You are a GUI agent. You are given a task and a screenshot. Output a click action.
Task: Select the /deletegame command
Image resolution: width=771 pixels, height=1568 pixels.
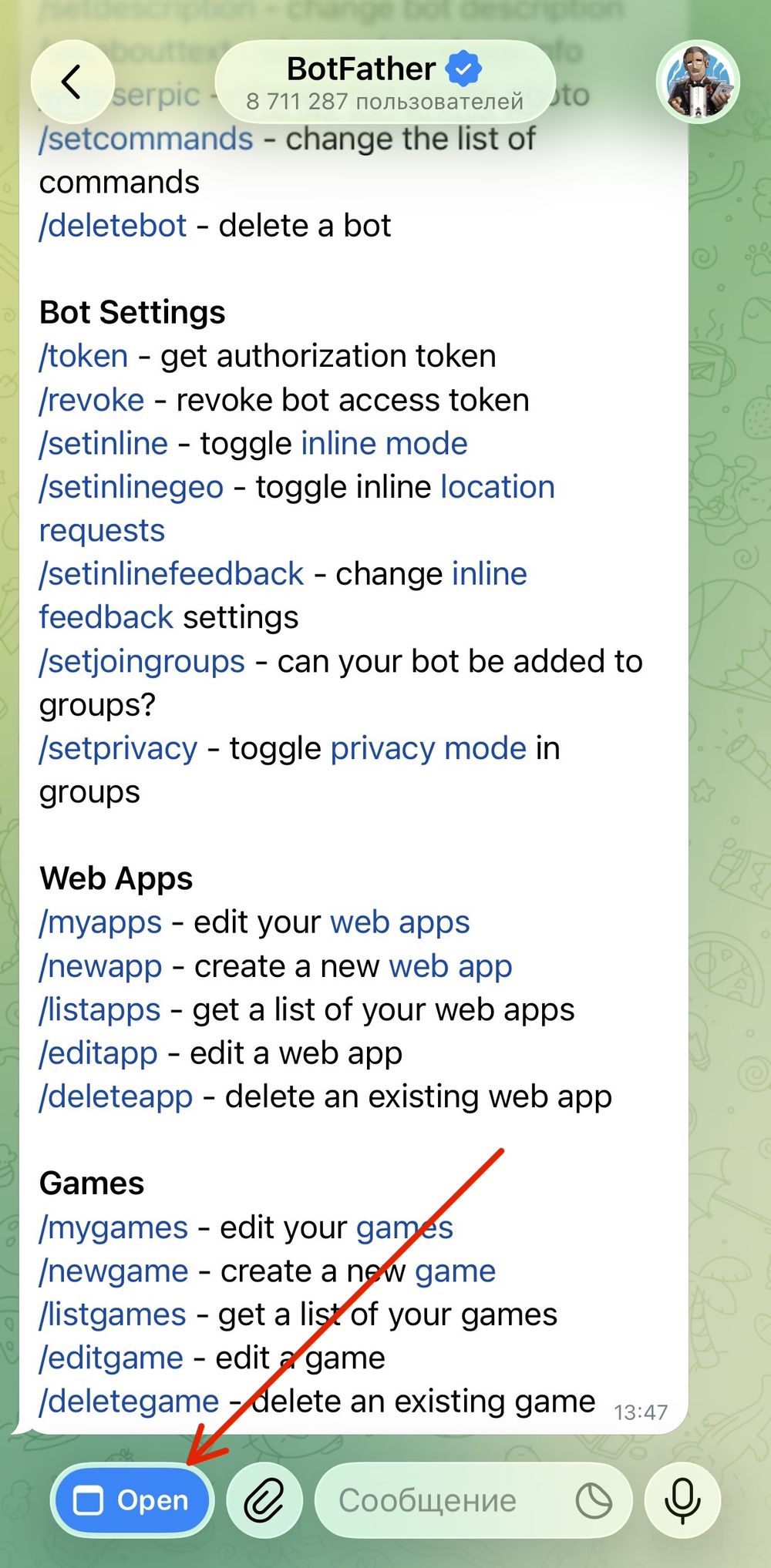click(x=130, y=1402)
